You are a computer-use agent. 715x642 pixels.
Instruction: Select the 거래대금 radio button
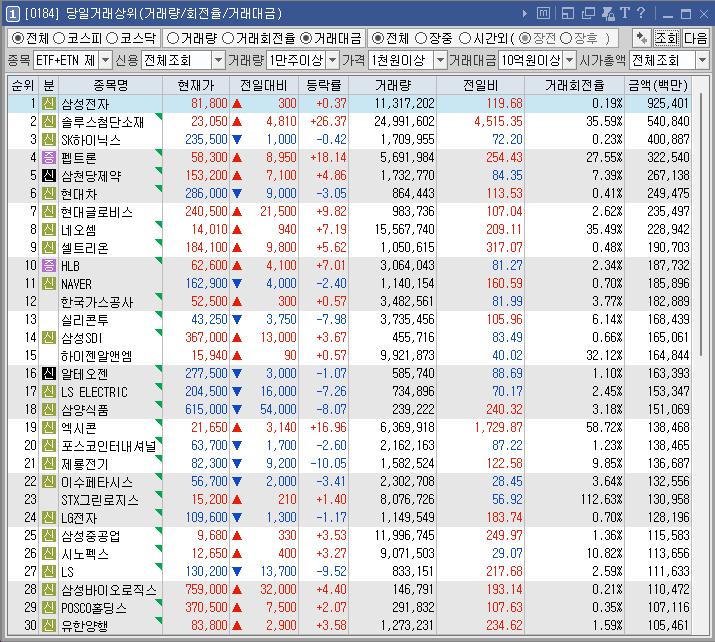306,38
